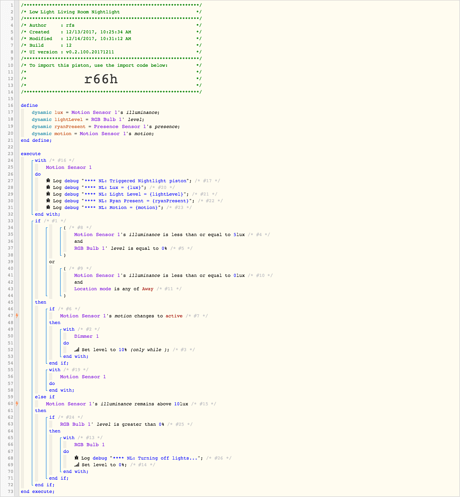Open the Location mode is any of Away condition
The image size is (462, 500).
pos(114,290)
